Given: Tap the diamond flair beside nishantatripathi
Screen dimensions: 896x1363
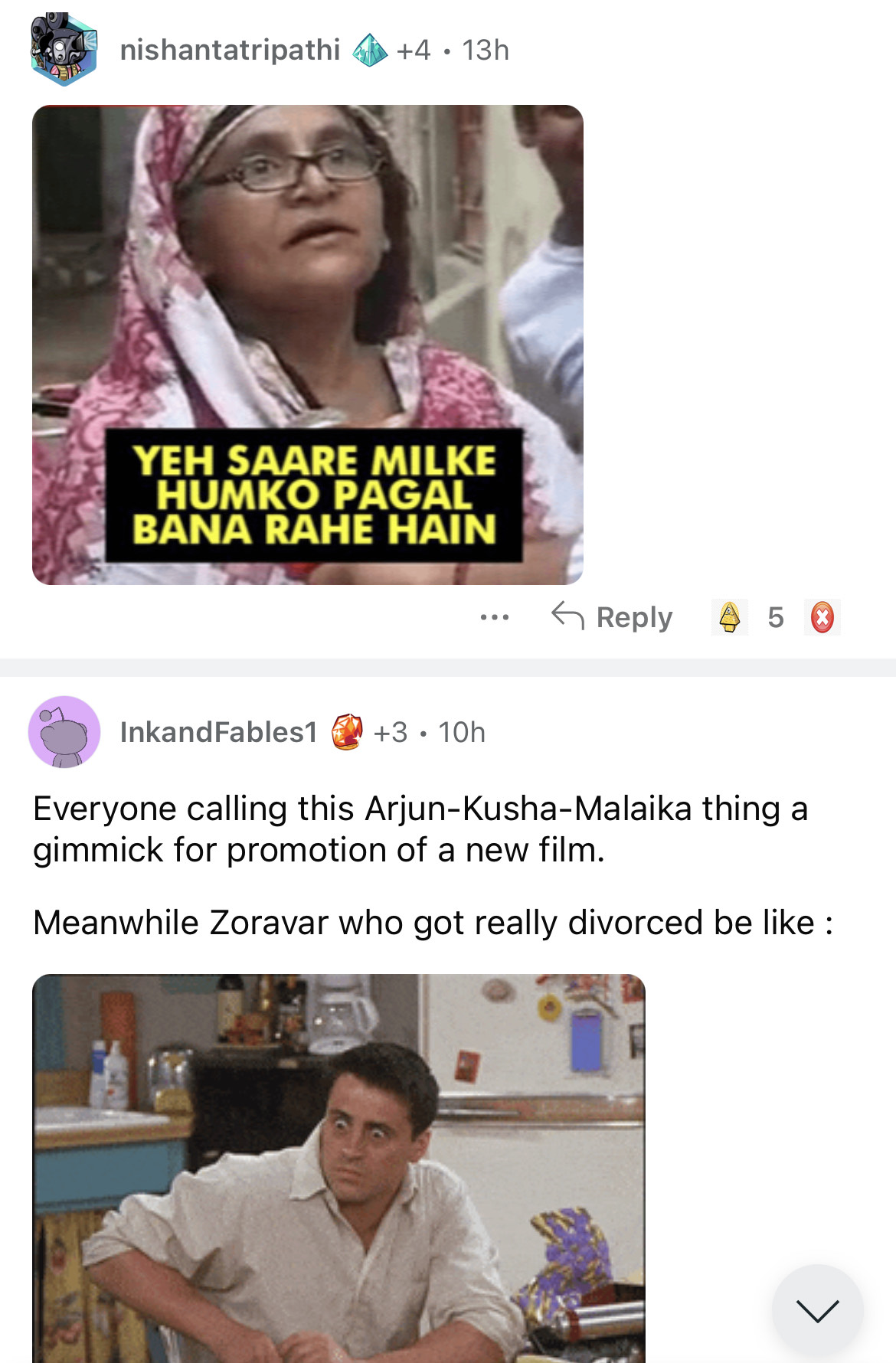Looking at the screenshot, I should [370, 51].
